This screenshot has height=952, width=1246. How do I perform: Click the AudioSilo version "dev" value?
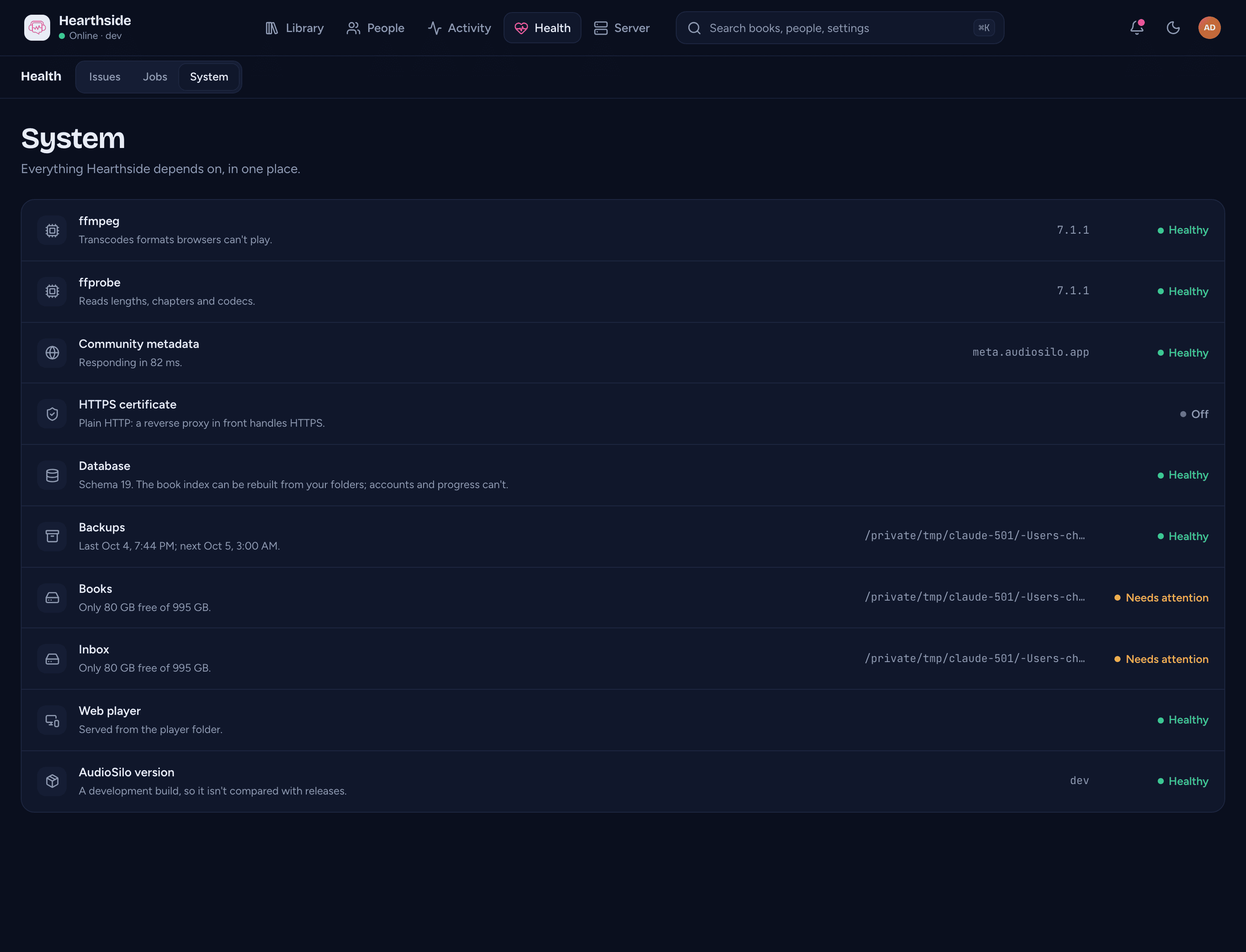pos(1079,781)
